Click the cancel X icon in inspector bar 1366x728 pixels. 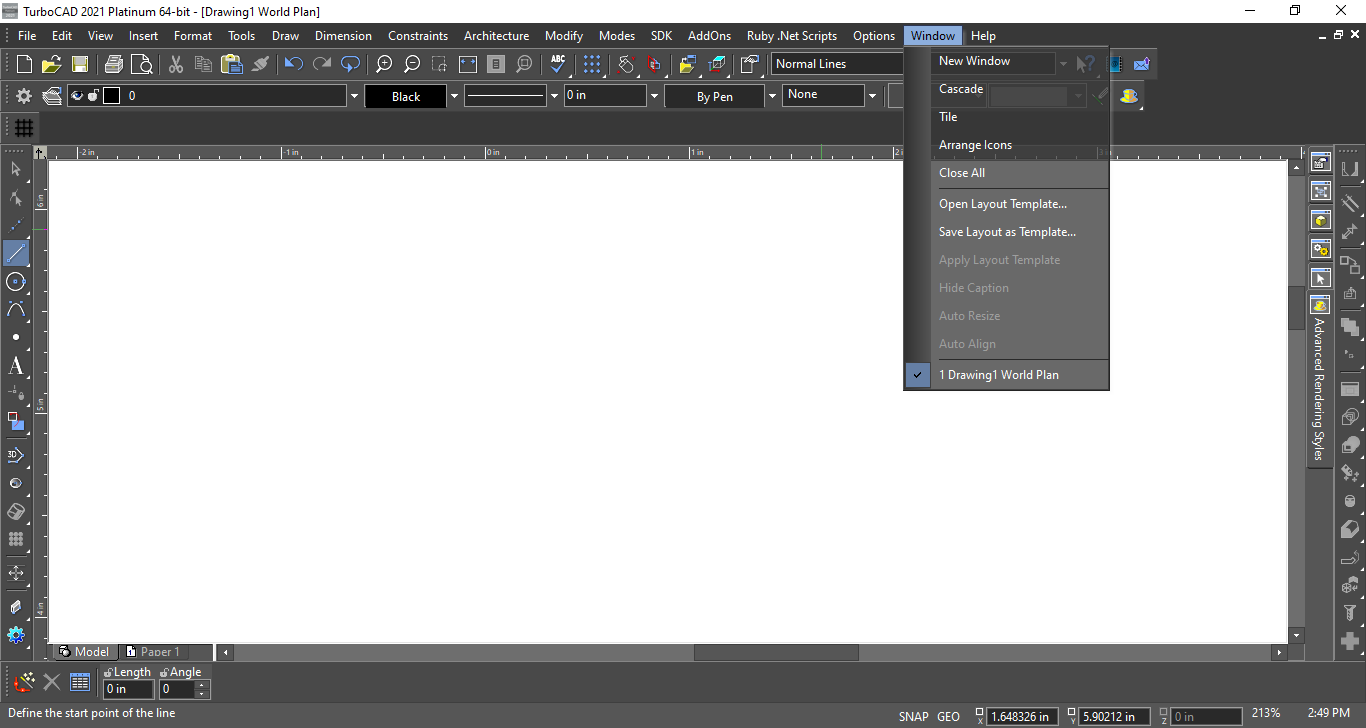pyautogui.click(x=52, y=683)
